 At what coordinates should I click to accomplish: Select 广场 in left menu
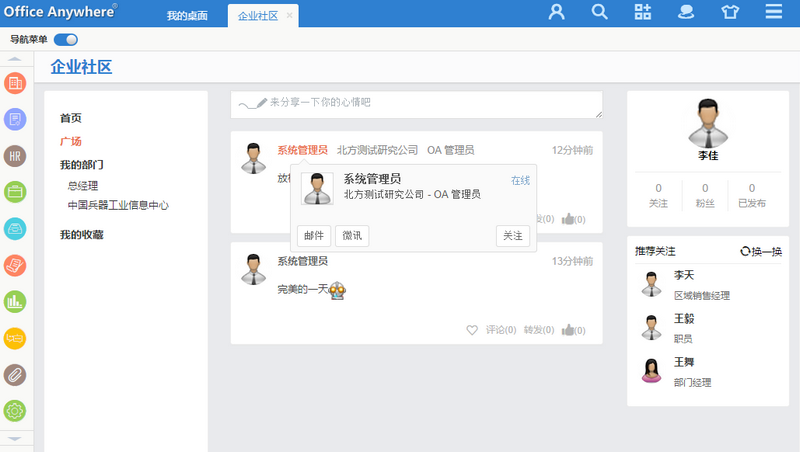click(71, 141)
